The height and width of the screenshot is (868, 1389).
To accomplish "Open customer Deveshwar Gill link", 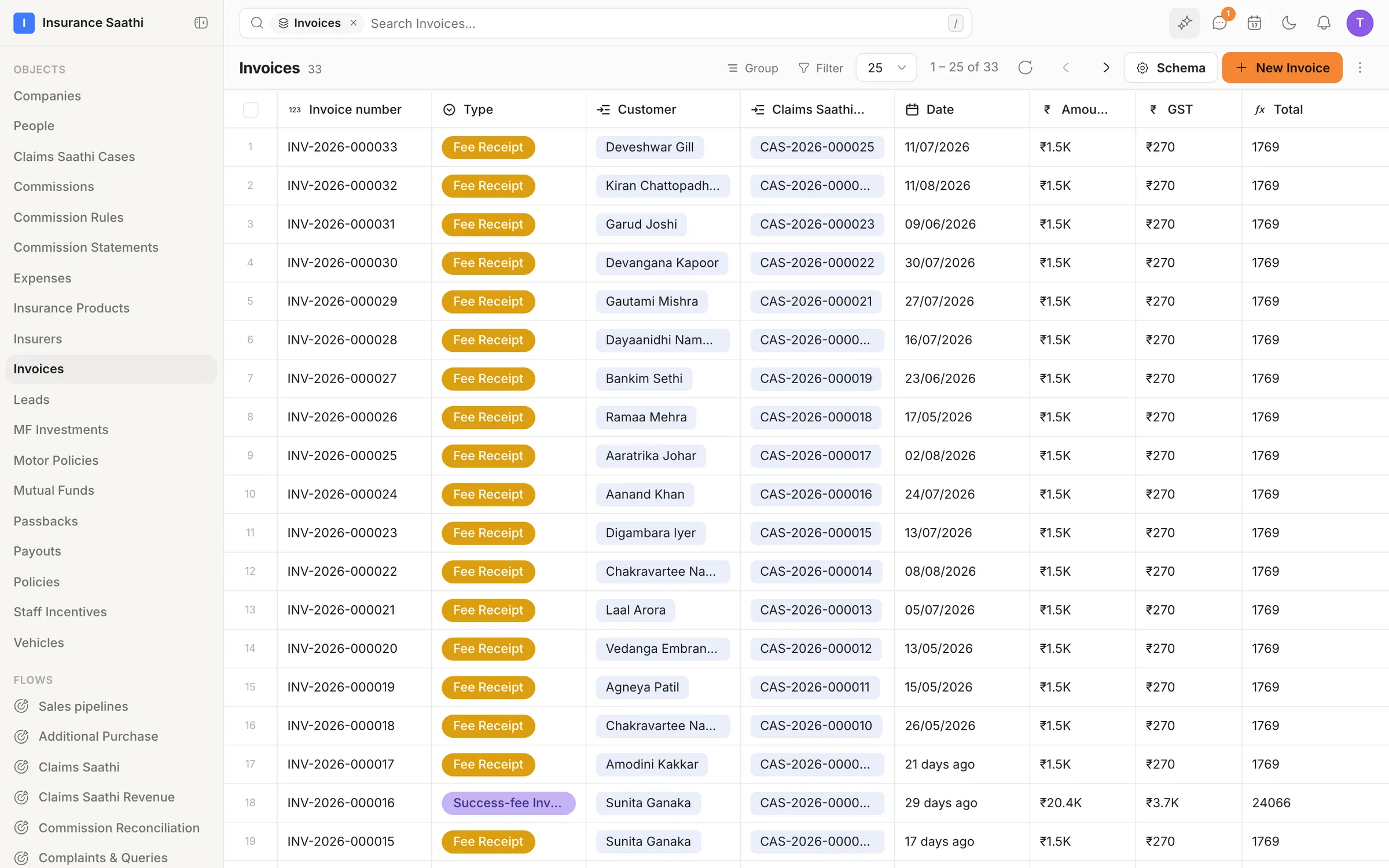I will [649, 147].
